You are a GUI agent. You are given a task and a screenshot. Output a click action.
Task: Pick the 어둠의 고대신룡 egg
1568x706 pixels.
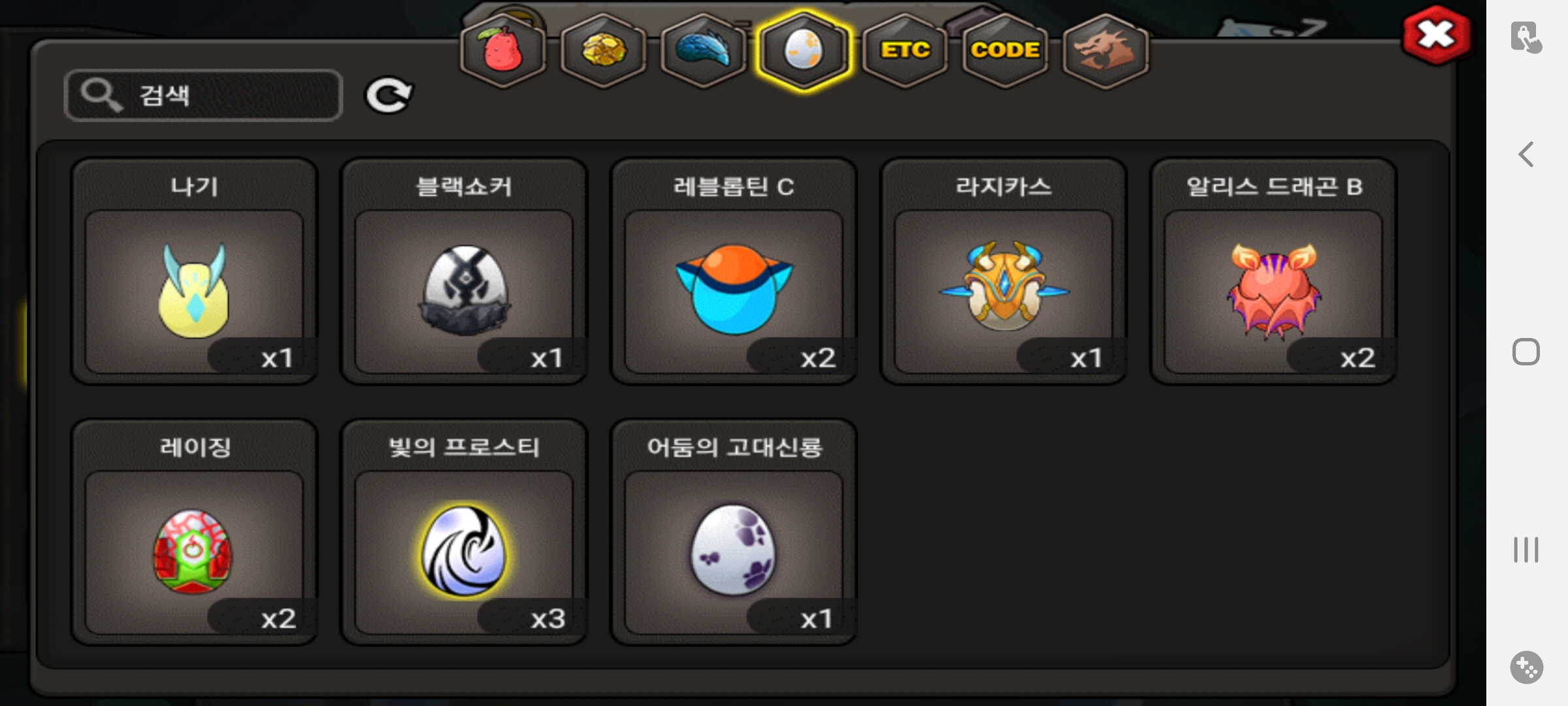[734, 532]
